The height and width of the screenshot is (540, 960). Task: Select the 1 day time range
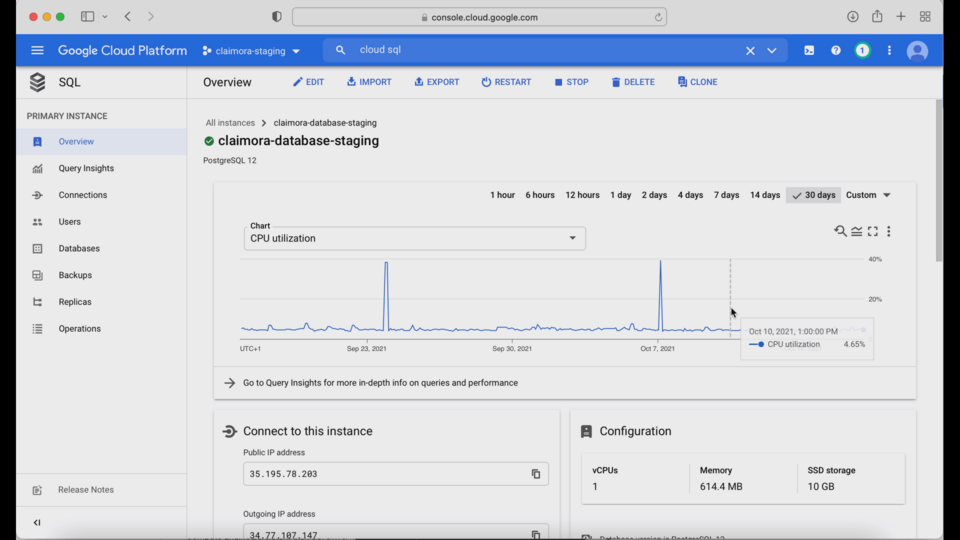pos(620,195)
